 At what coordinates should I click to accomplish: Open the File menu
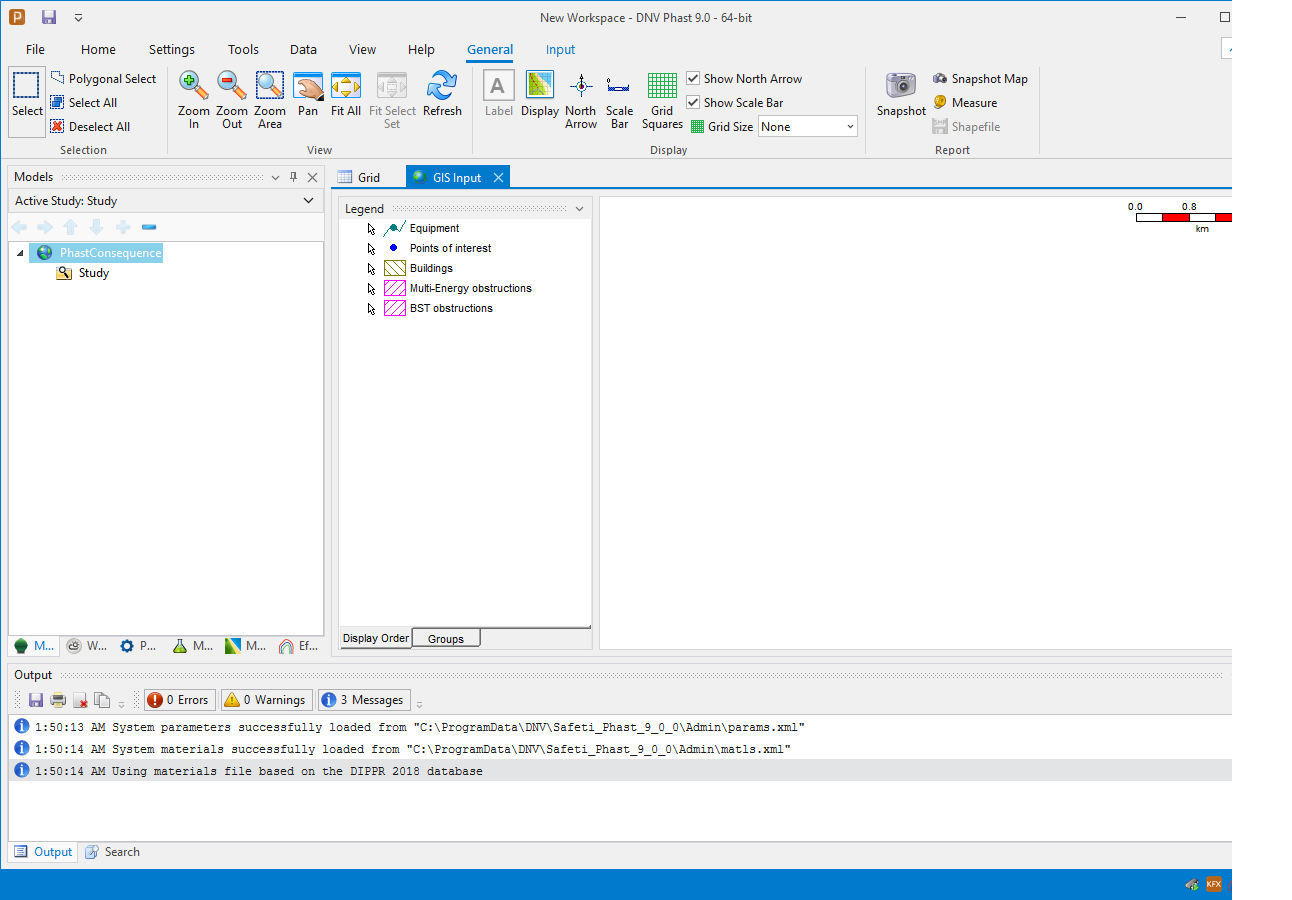[x=35, y=49]
